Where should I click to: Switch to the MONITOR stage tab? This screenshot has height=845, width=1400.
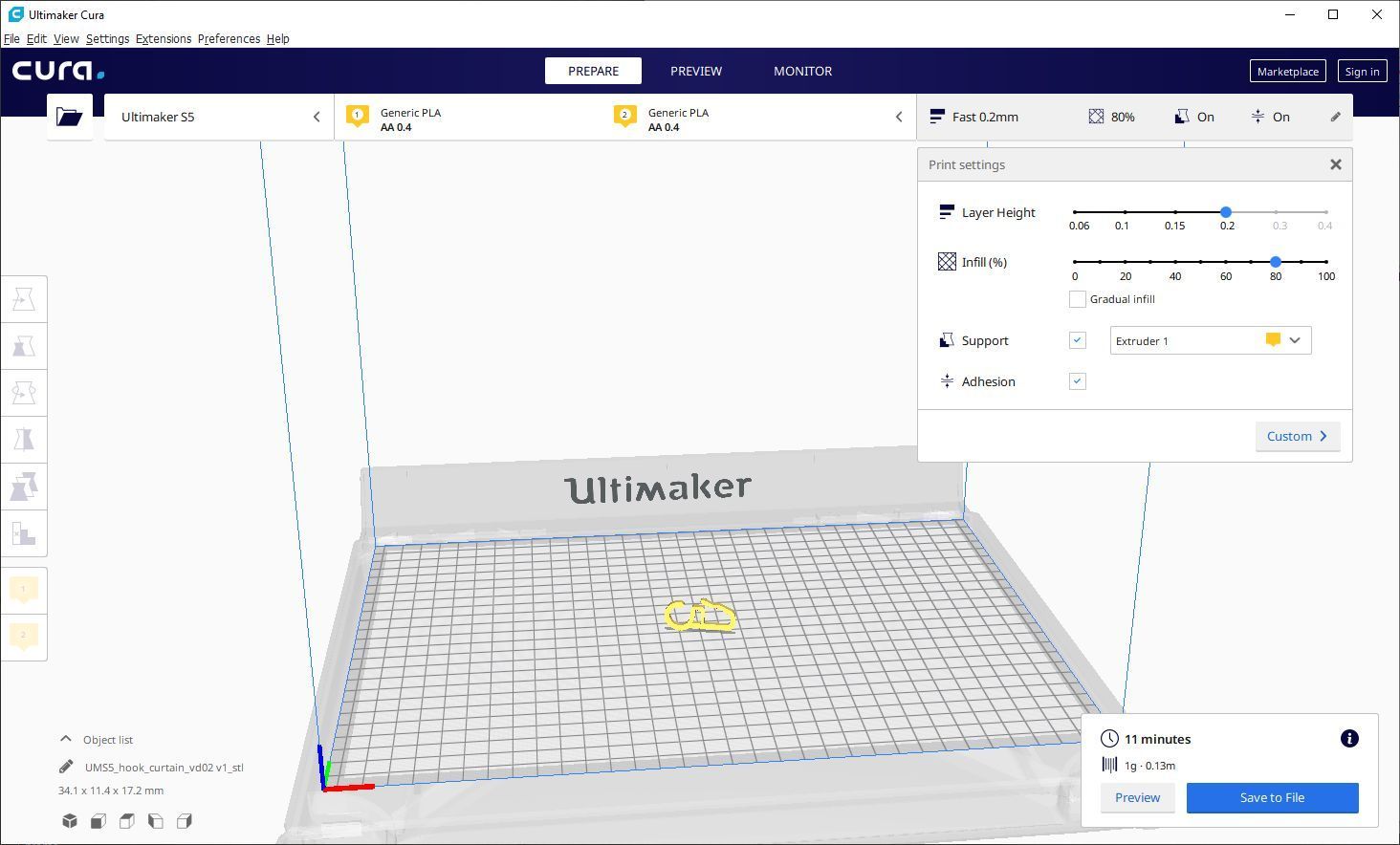coord(802,71)
